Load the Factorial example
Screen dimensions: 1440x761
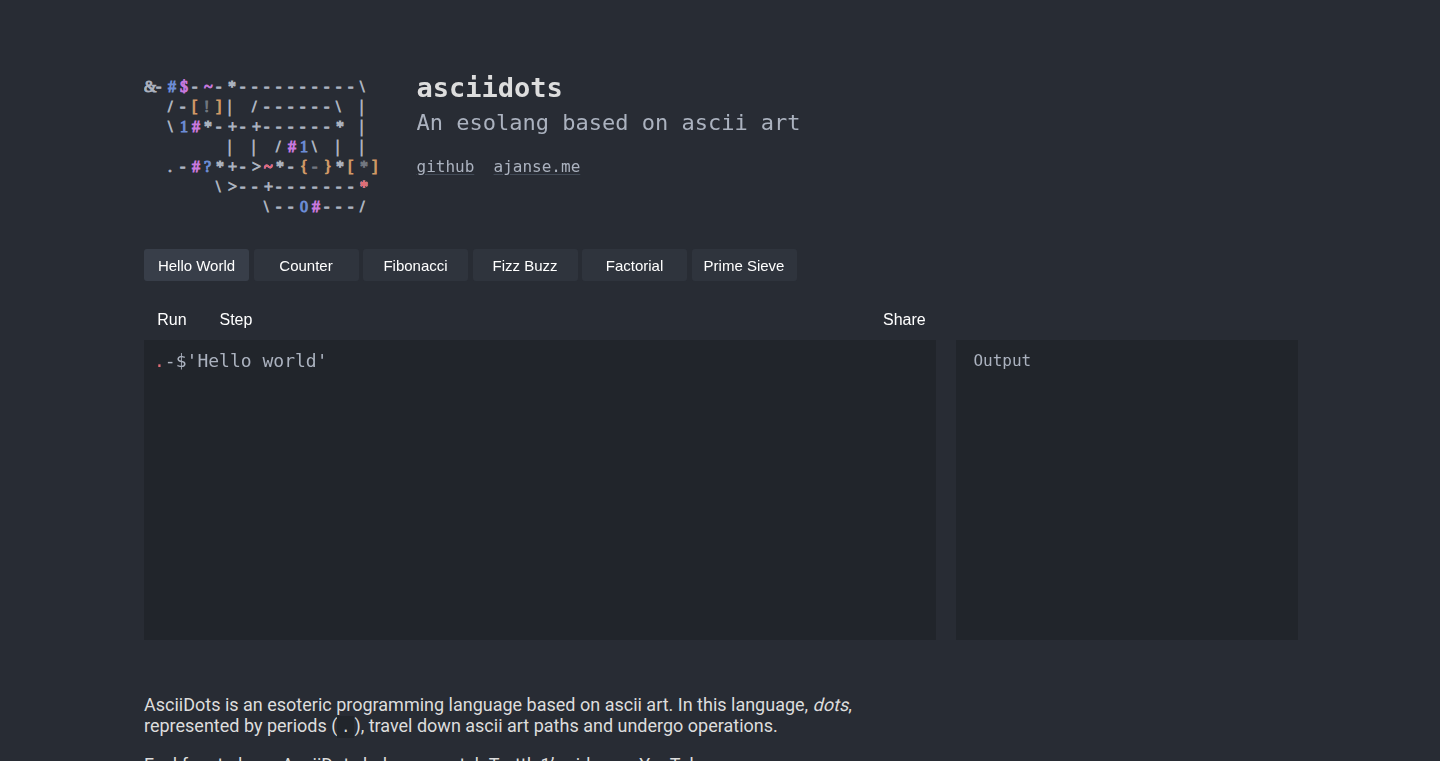634,265
